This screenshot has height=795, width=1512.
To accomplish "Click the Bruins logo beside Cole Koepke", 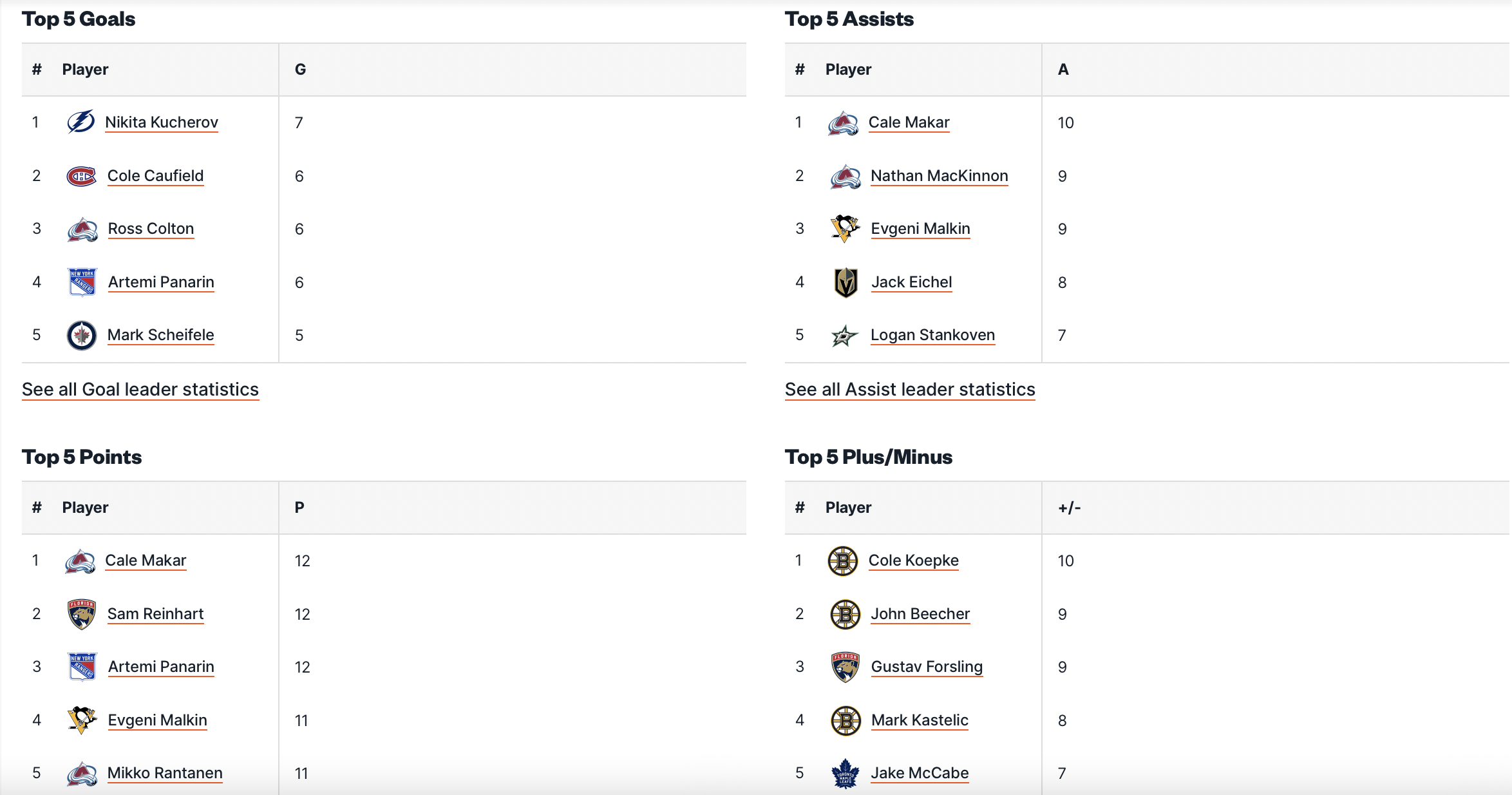I will [x=843, y=560].
